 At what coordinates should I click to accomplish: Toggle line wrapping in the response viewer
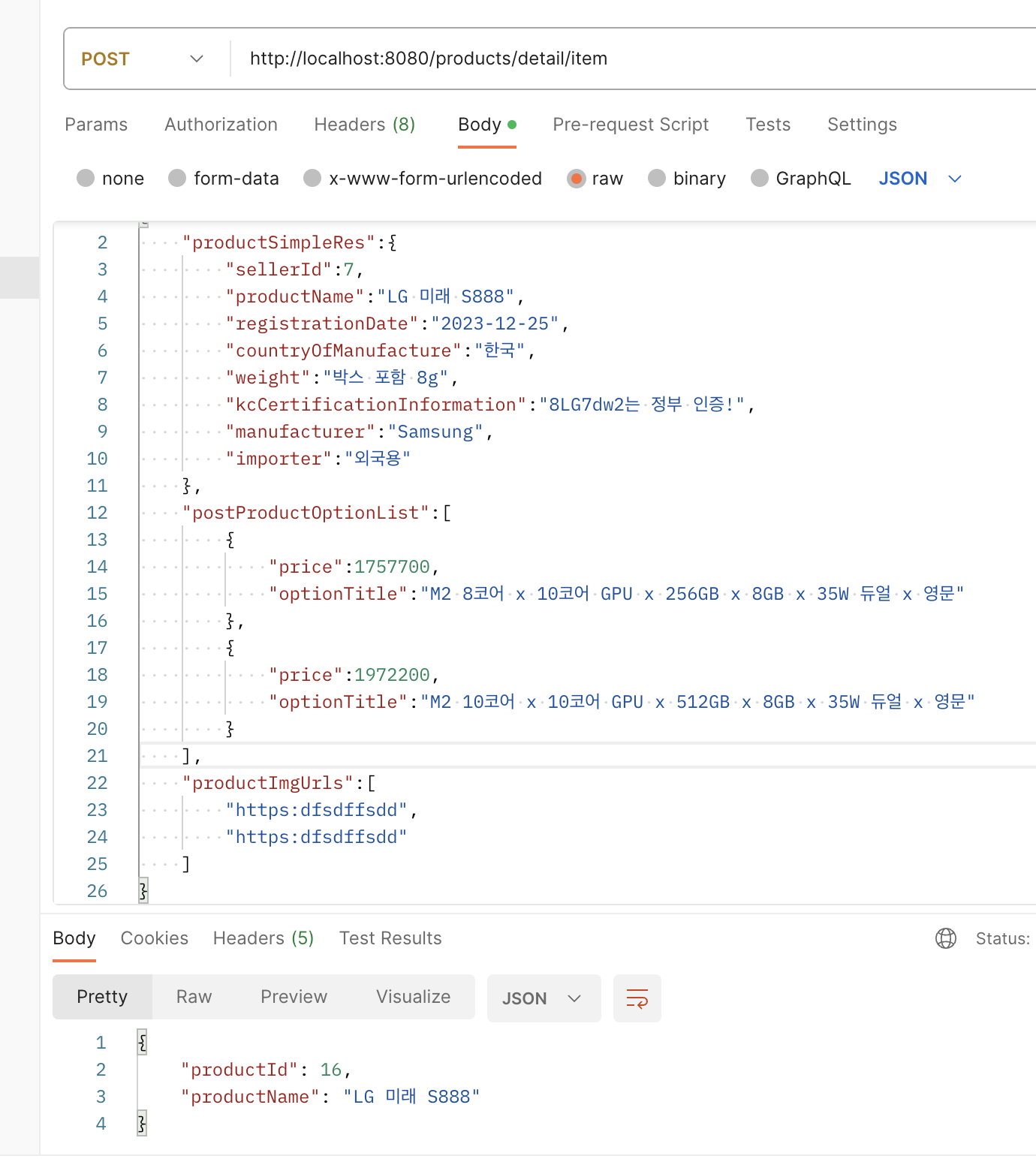point(637,998)
